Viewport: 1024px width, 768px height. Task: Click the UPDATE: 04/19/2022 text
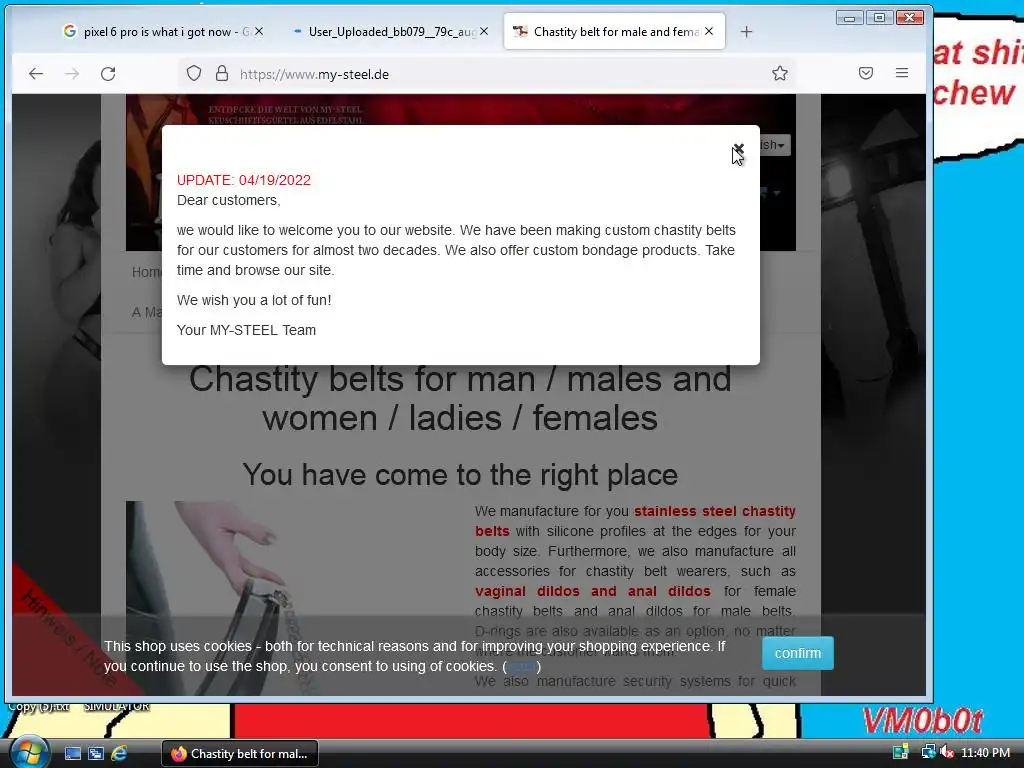244,180
